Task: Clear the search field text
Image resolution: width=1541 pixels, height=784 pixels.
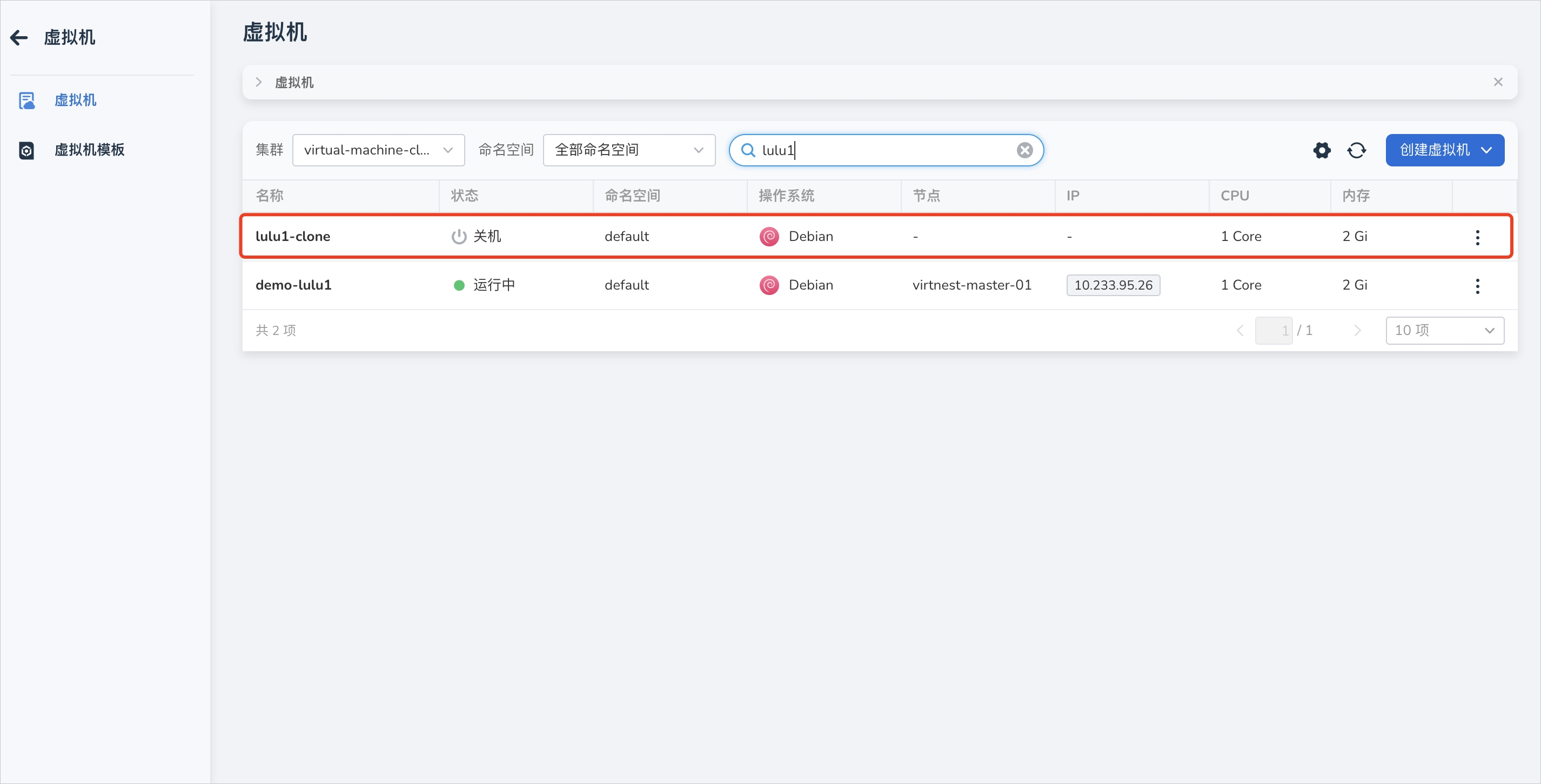Action: (x=1025, y=150)
